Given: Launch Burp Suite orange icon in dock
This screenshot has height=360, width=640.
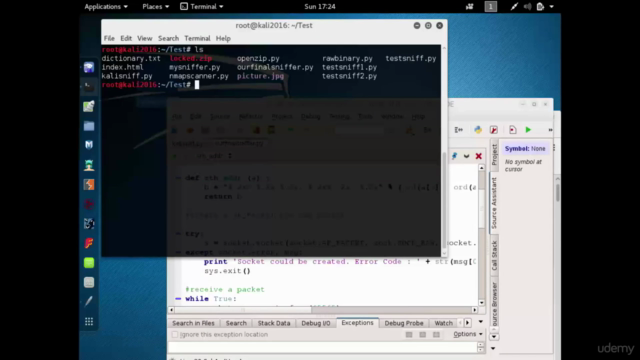Looking at the screenshot, I should [89, 184].
